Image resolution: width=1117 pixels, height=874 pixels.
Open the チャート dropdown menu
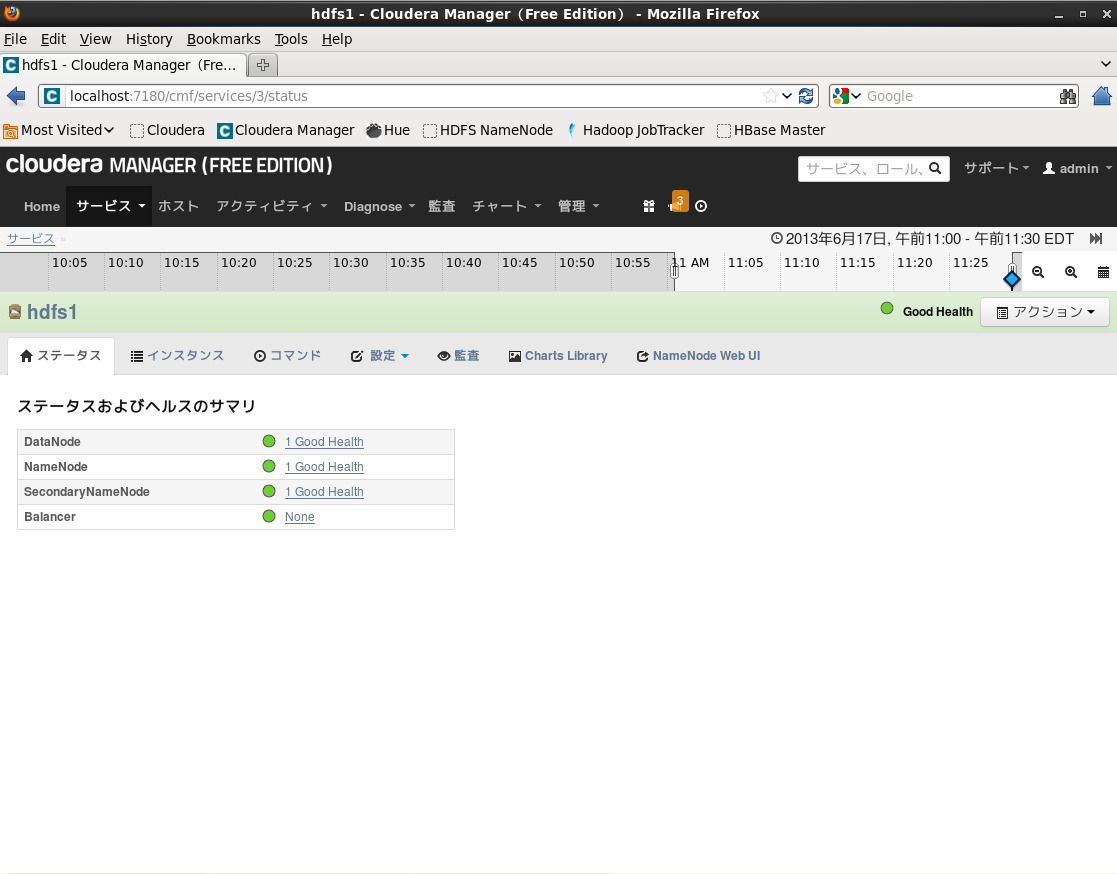pos(506,206)
